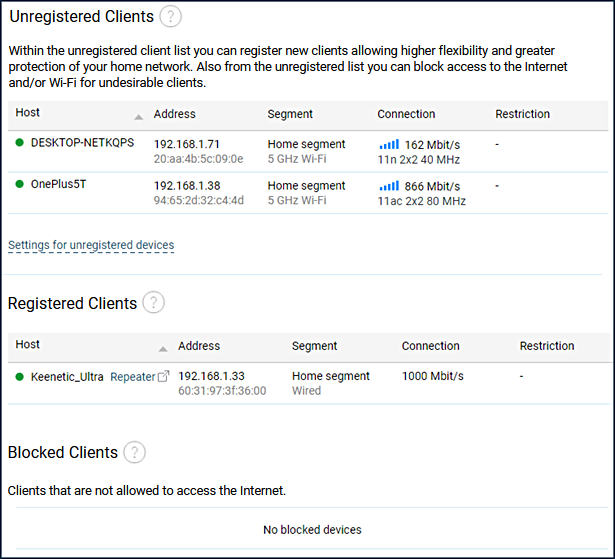The height and width of the screenshot is (559, 615).
Task: Click external link icon next to Repeater
Action: pos(164,377)
